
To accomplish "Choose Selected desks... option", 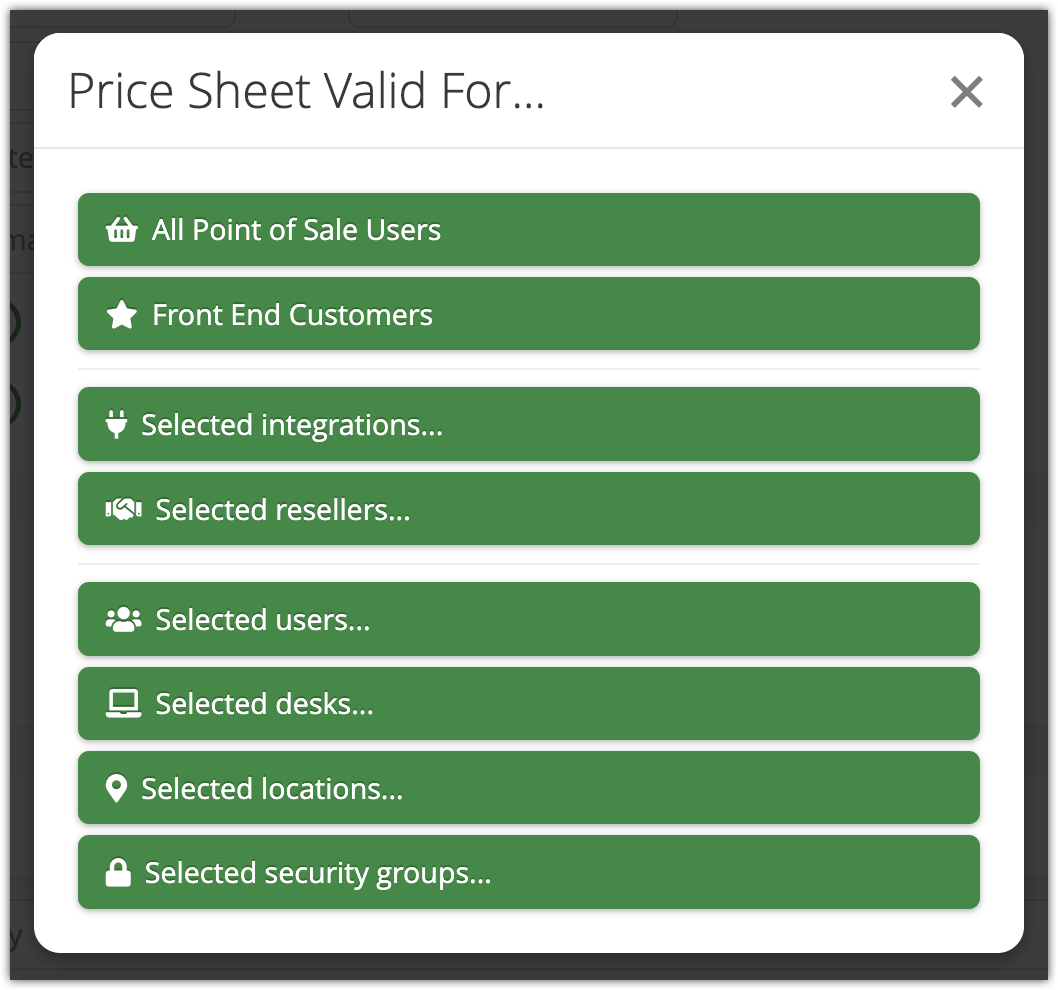I will click(x=528, y=704).
